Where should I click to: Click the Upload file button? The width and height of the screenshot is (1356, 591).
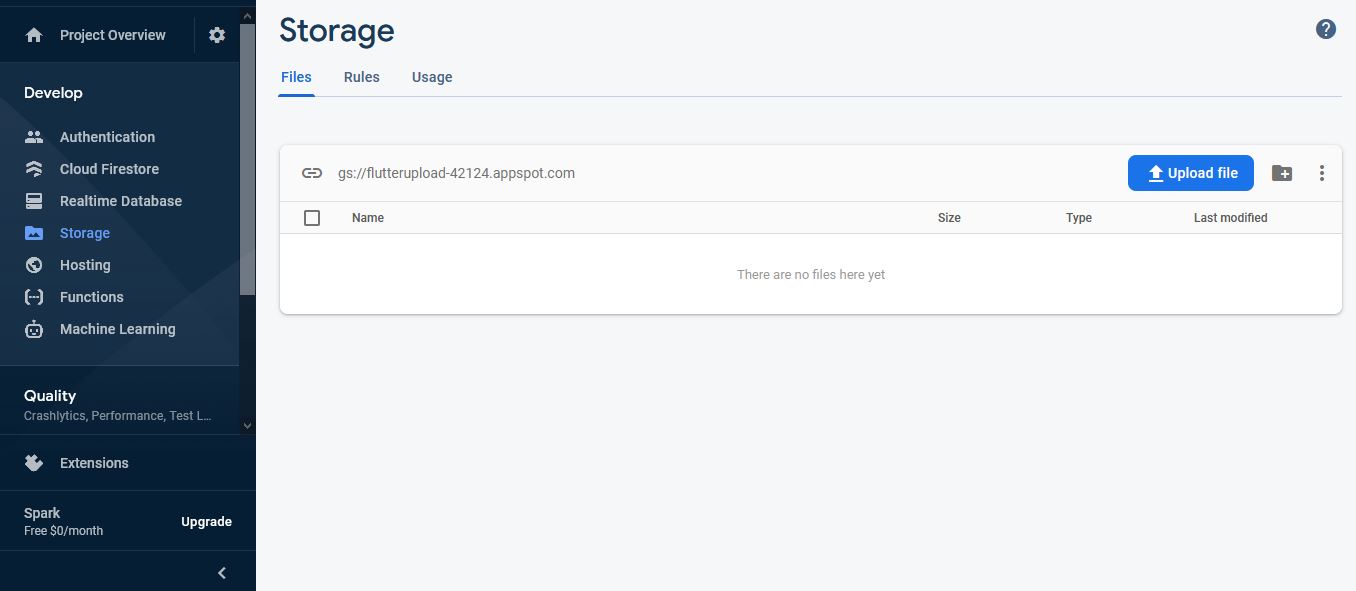click(x=1191, y=173)
